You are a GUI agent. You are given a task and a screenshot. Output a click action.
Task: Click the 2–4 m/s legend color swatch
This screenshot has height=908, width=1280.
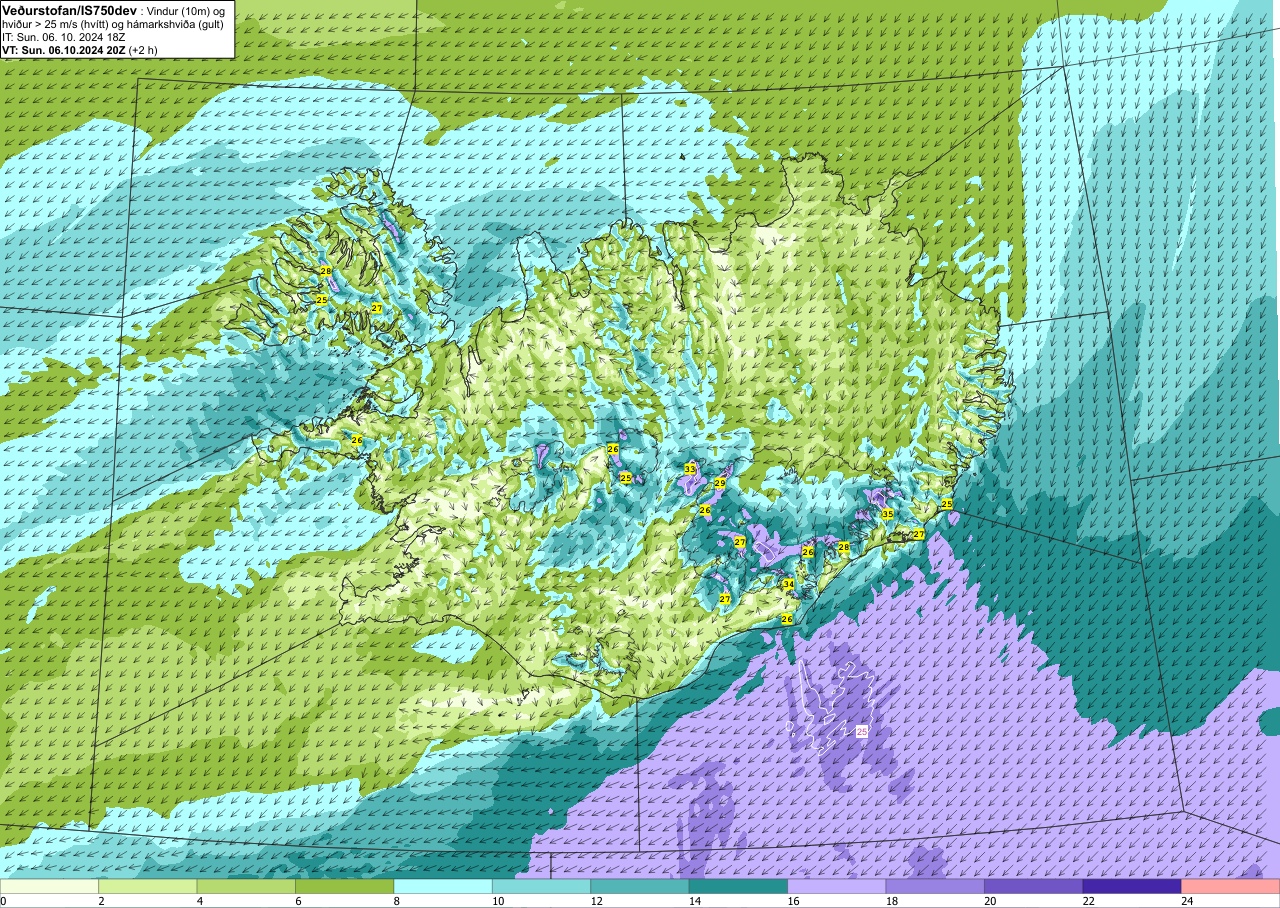click(x=148, y=886)
